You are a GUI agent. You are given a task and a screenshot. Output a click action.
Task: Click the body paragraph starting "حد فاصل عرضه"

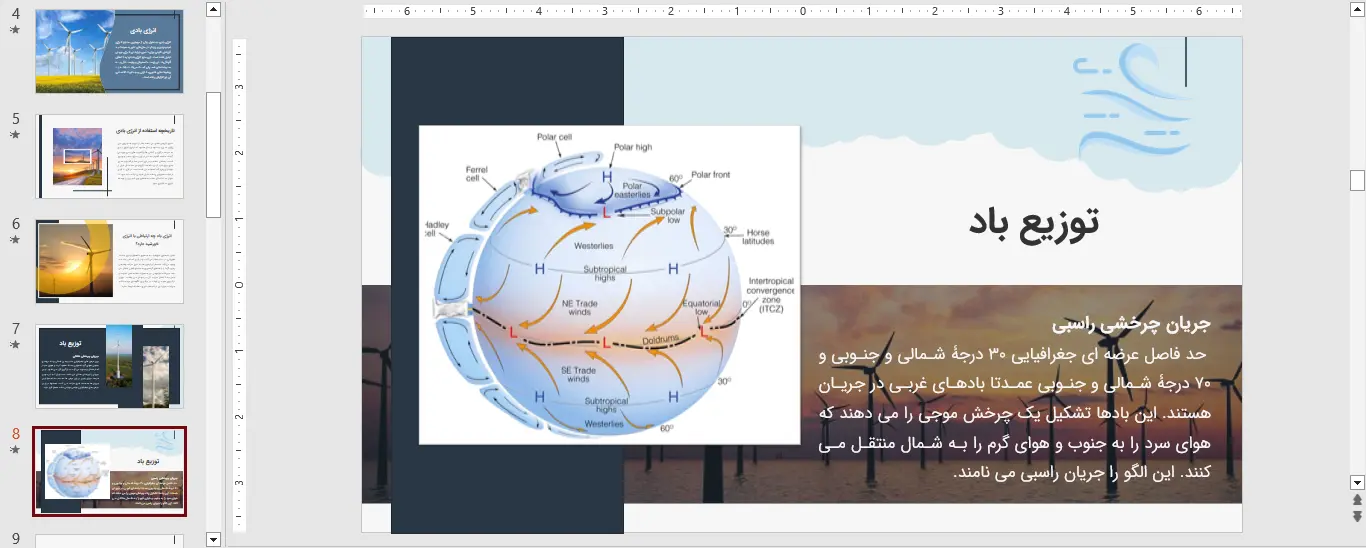click(1014, 413)
